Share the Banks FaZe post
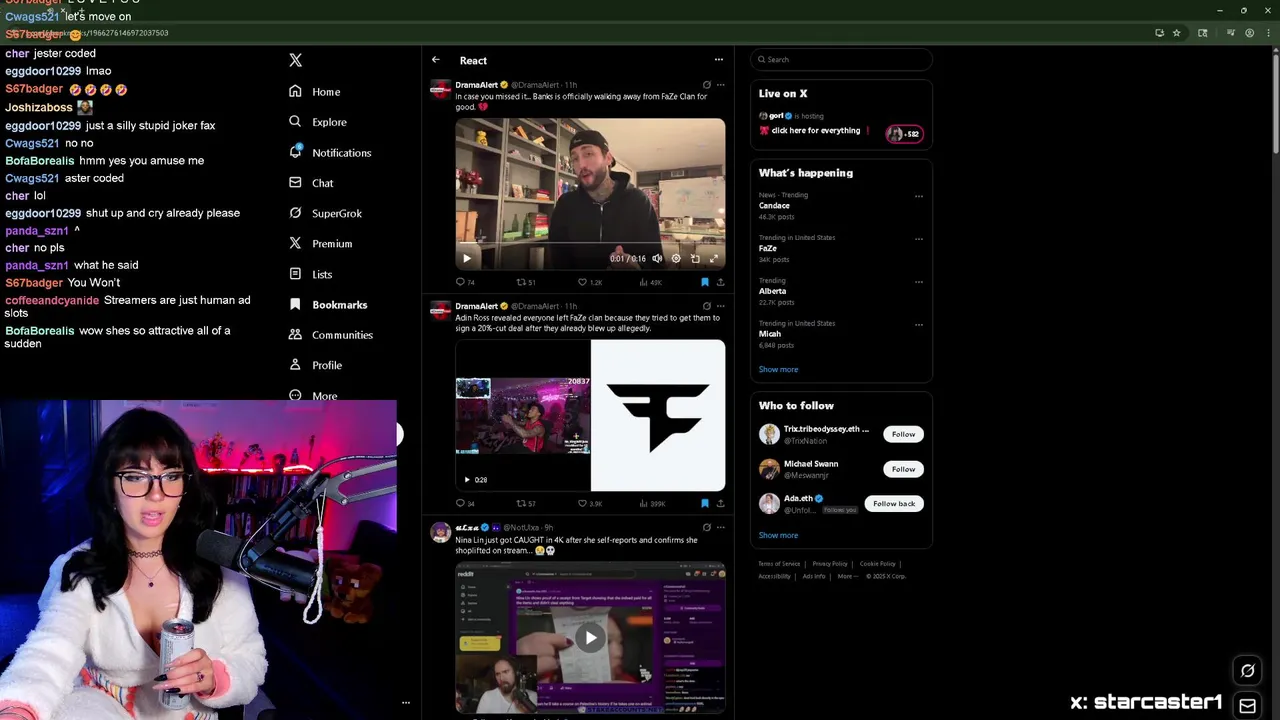 tap(720, 282)
